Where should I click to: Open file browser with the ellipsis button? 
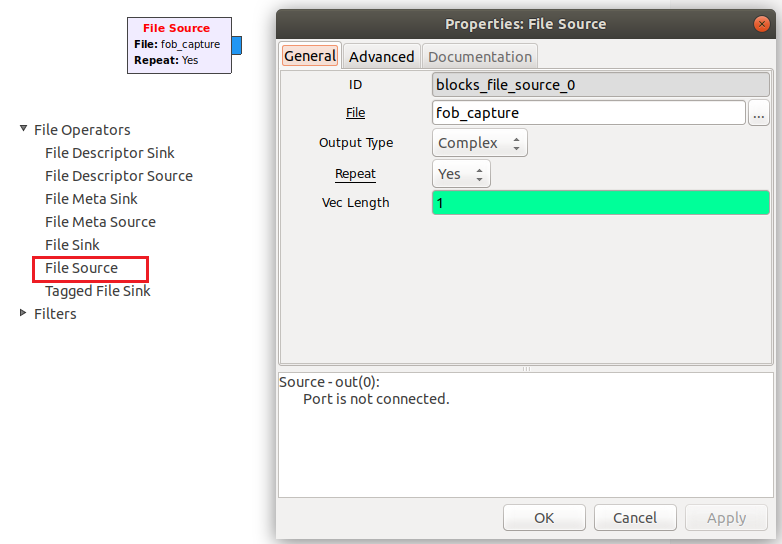coord(759,113)
